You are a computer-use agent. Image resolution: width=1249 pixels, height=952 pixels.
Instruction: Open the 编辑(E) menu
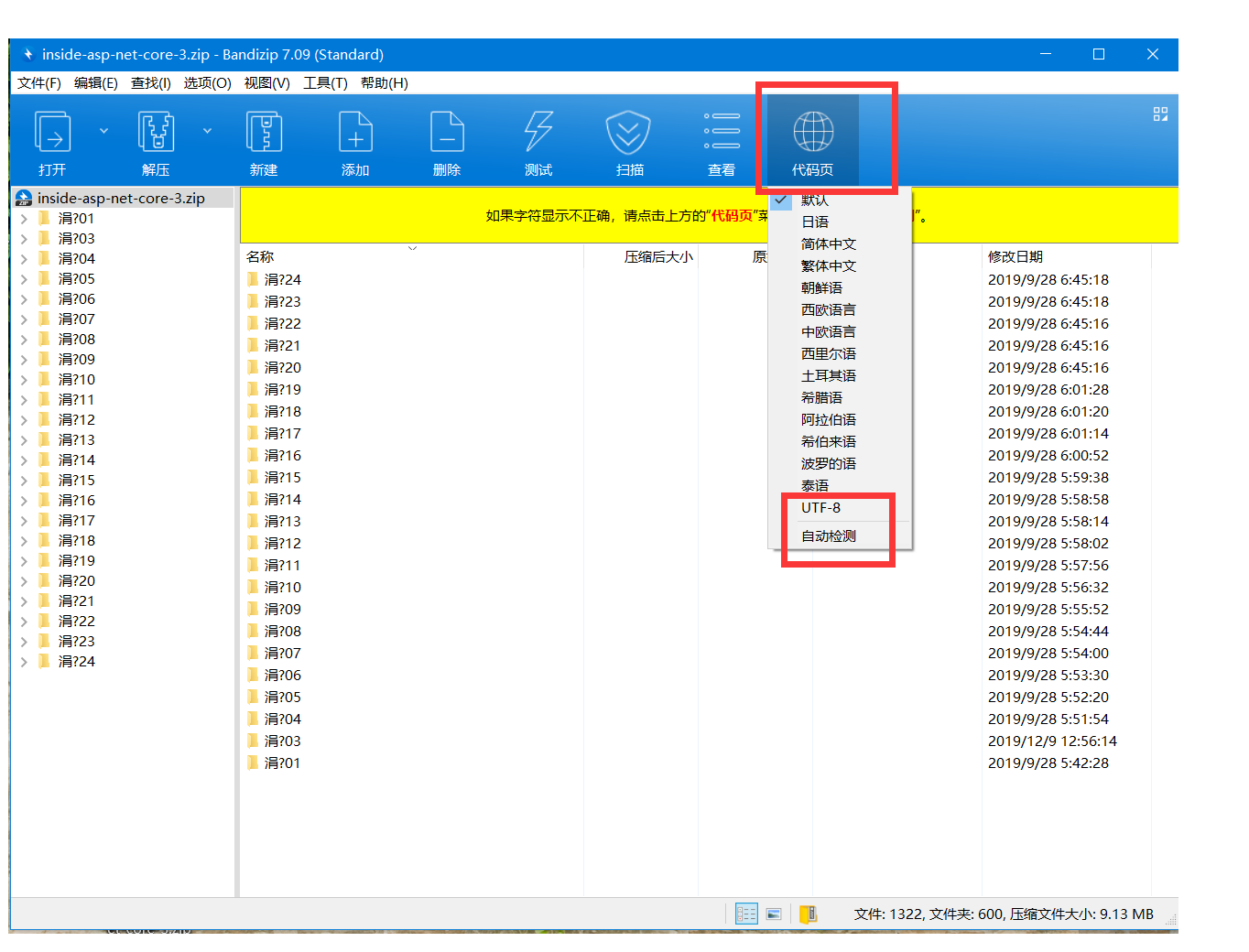[96, 83]
